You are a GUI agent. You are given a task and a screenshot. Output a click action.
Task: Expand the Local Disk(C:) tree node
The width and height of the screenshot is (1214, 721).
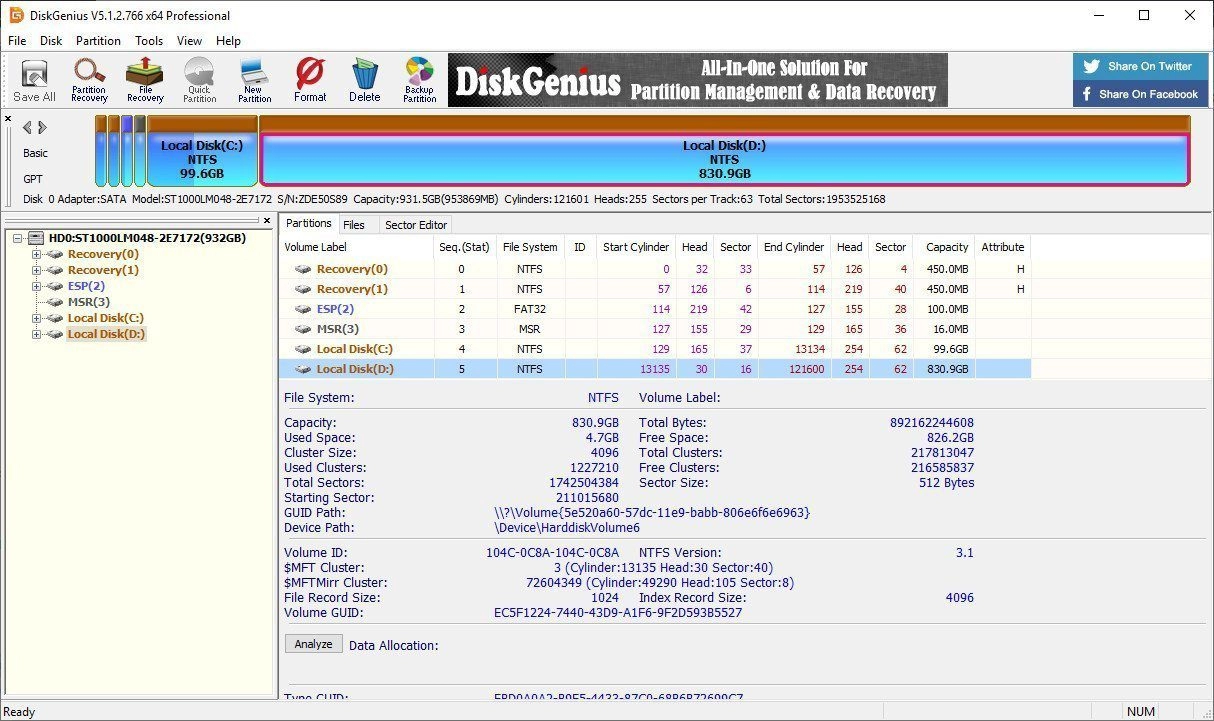pos(36,318)
